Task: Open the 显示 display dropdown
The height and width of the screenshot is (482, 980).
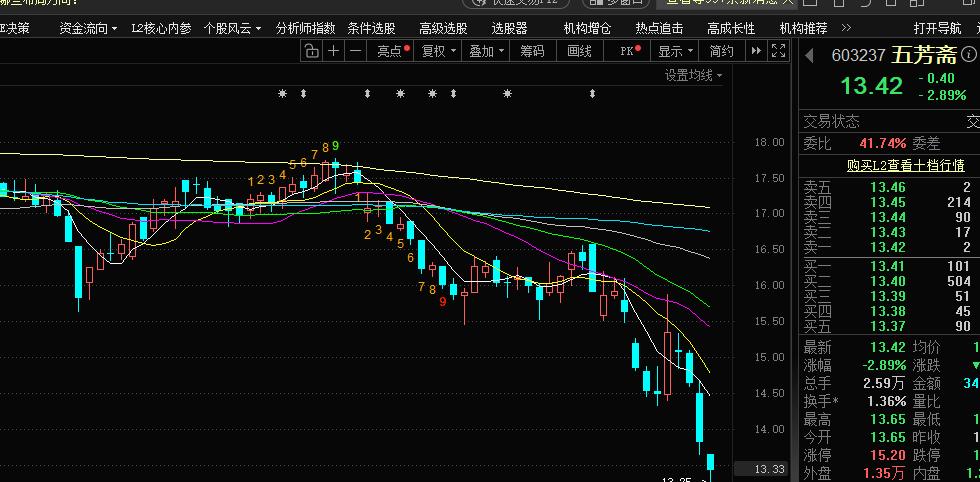Action: tap(676, 51)
